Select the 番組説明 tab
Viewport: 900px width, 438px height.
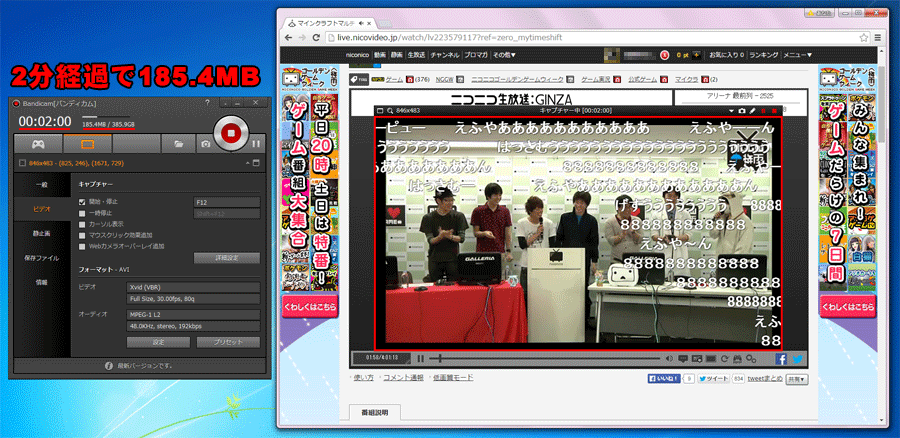375,413
